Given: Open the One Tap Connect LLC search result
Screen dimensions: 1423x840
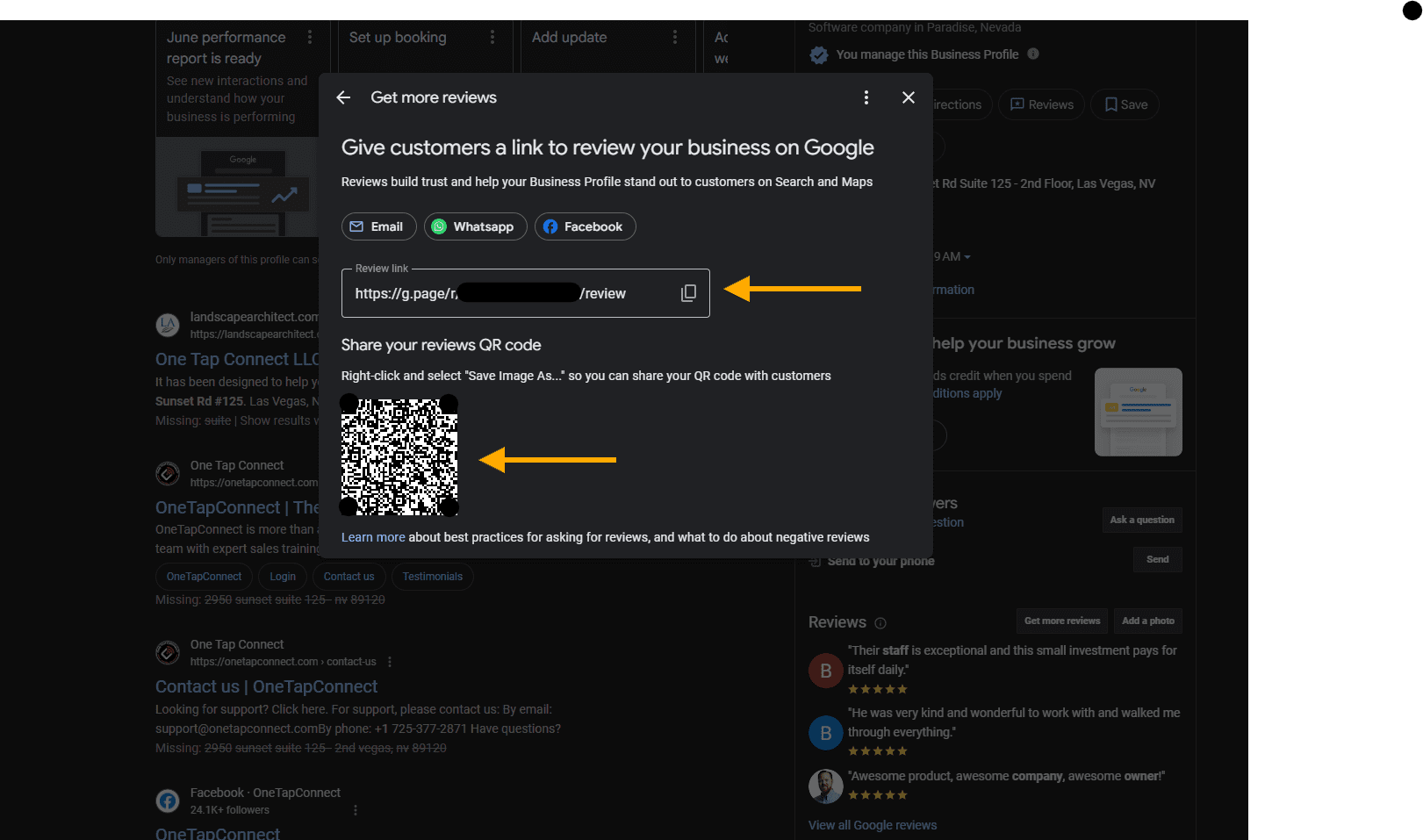Looking at the screenshot, I should point(237,359).
